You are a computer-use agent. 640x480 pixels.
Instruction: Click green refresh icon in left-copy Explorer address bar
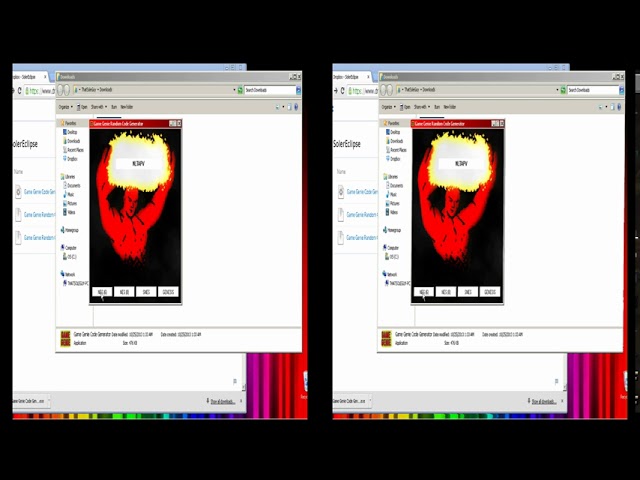point(240,90)
